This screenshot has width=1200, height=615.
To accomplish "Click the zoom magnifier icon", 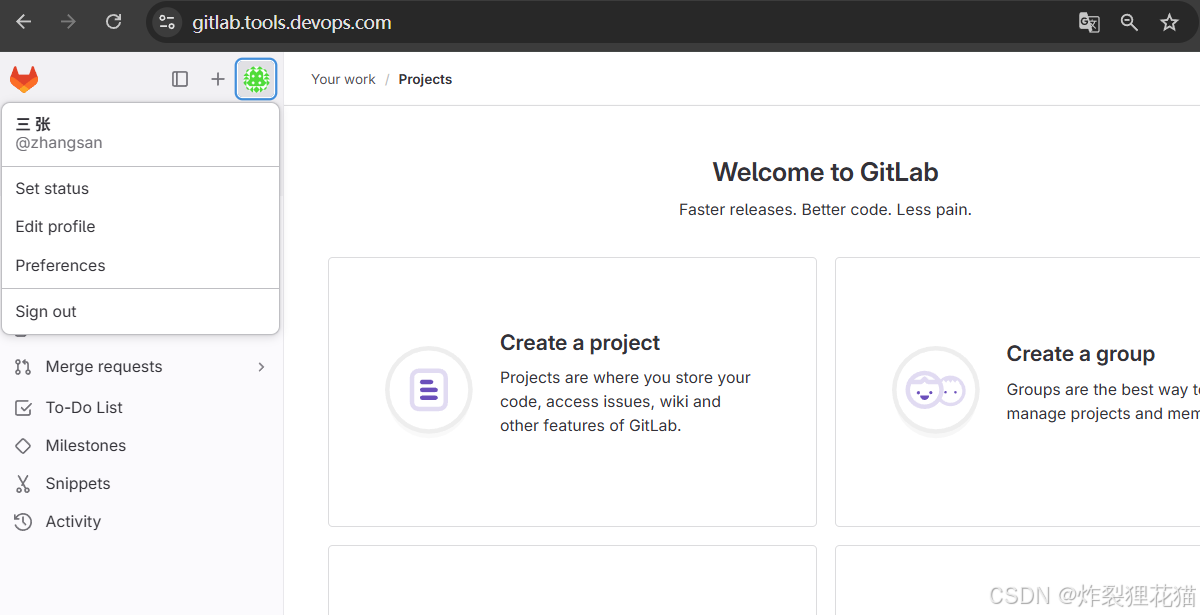I will tap(1129, 22).
